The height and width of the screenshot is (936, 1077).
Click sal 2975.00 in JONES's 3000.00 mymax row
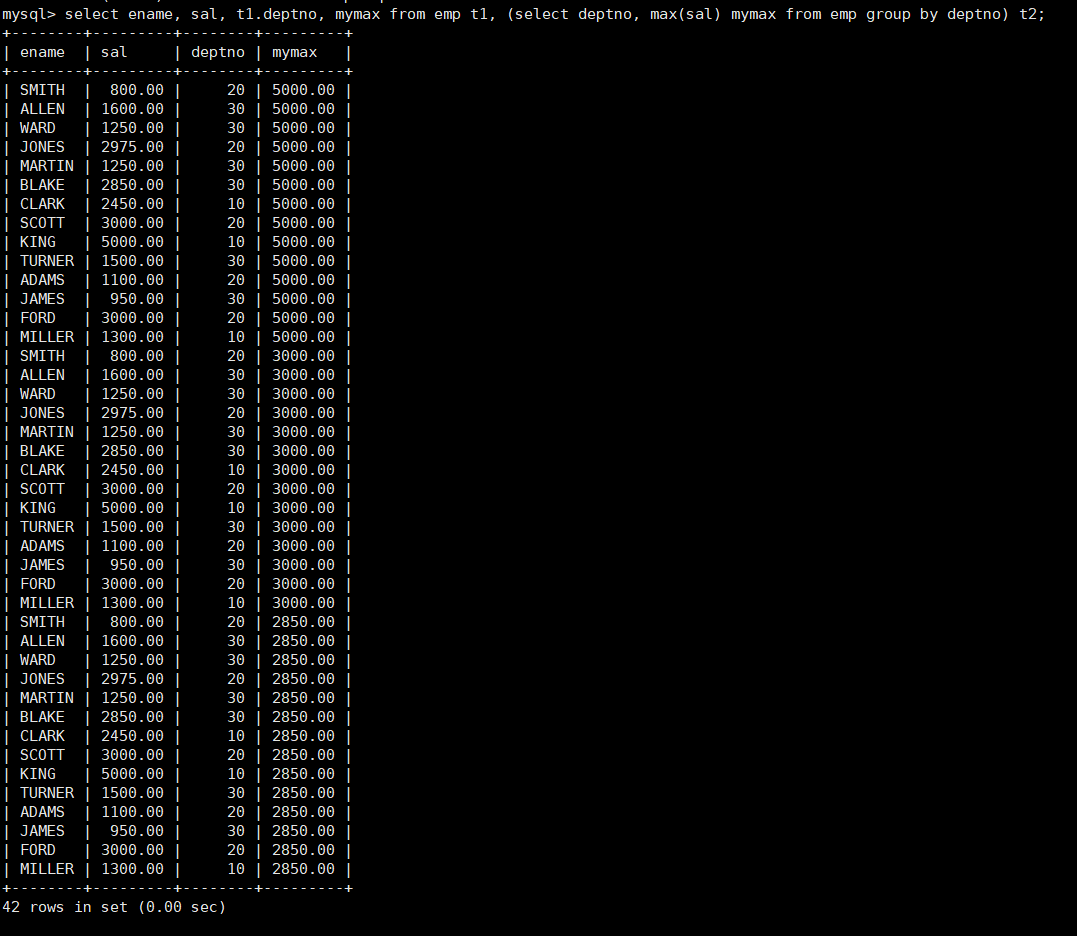pyautogui.click(x=133, y=413)
